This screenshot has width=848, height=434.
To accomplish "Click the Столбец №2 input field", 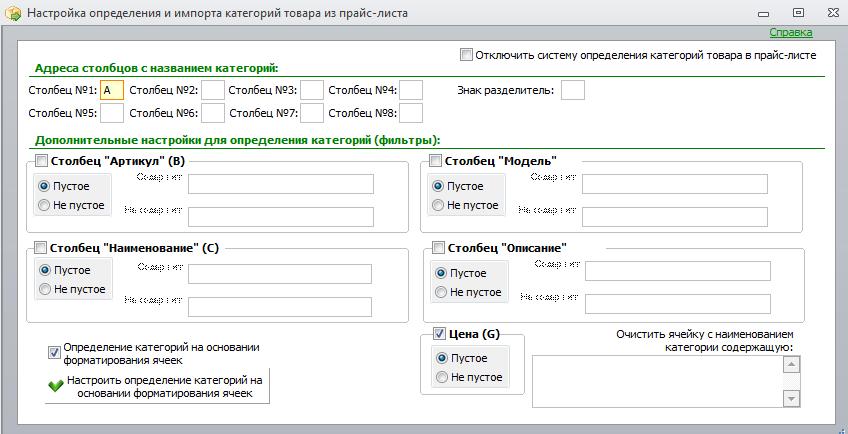I will [213, 90].
